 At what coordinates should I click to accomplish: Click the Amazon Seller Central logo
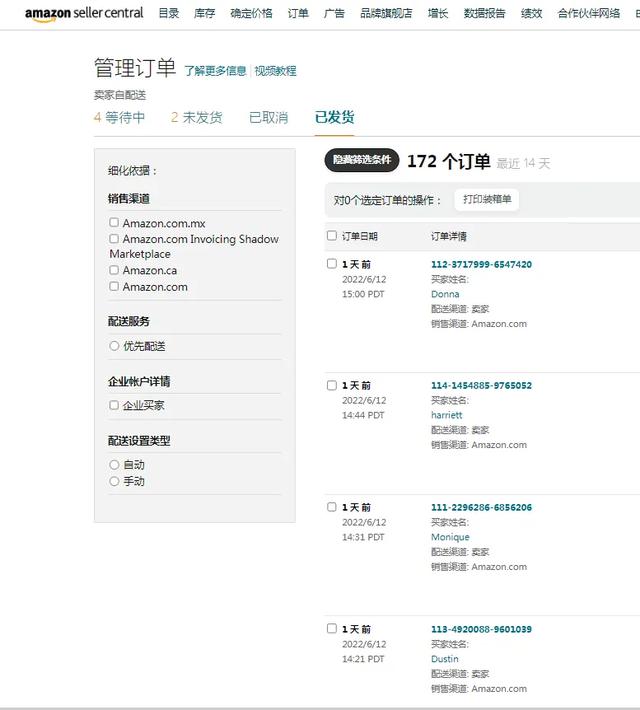(x=84, y=14)
